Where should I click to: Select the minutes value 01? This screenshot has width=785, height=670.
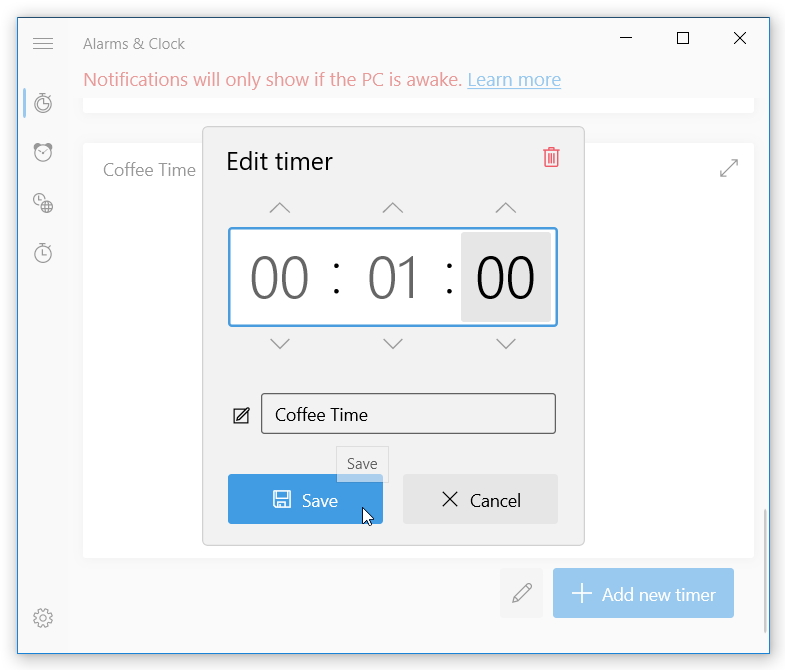pyautogui.click(x=393, y=277)
